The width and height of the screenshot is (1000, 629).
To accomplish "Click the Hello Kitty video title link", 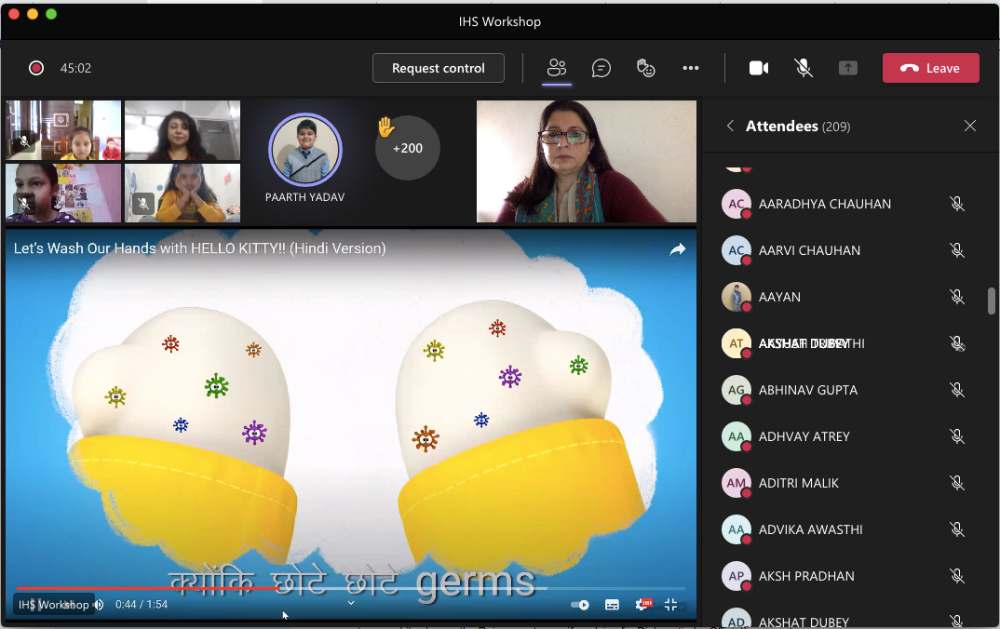I will click(200, 248).
